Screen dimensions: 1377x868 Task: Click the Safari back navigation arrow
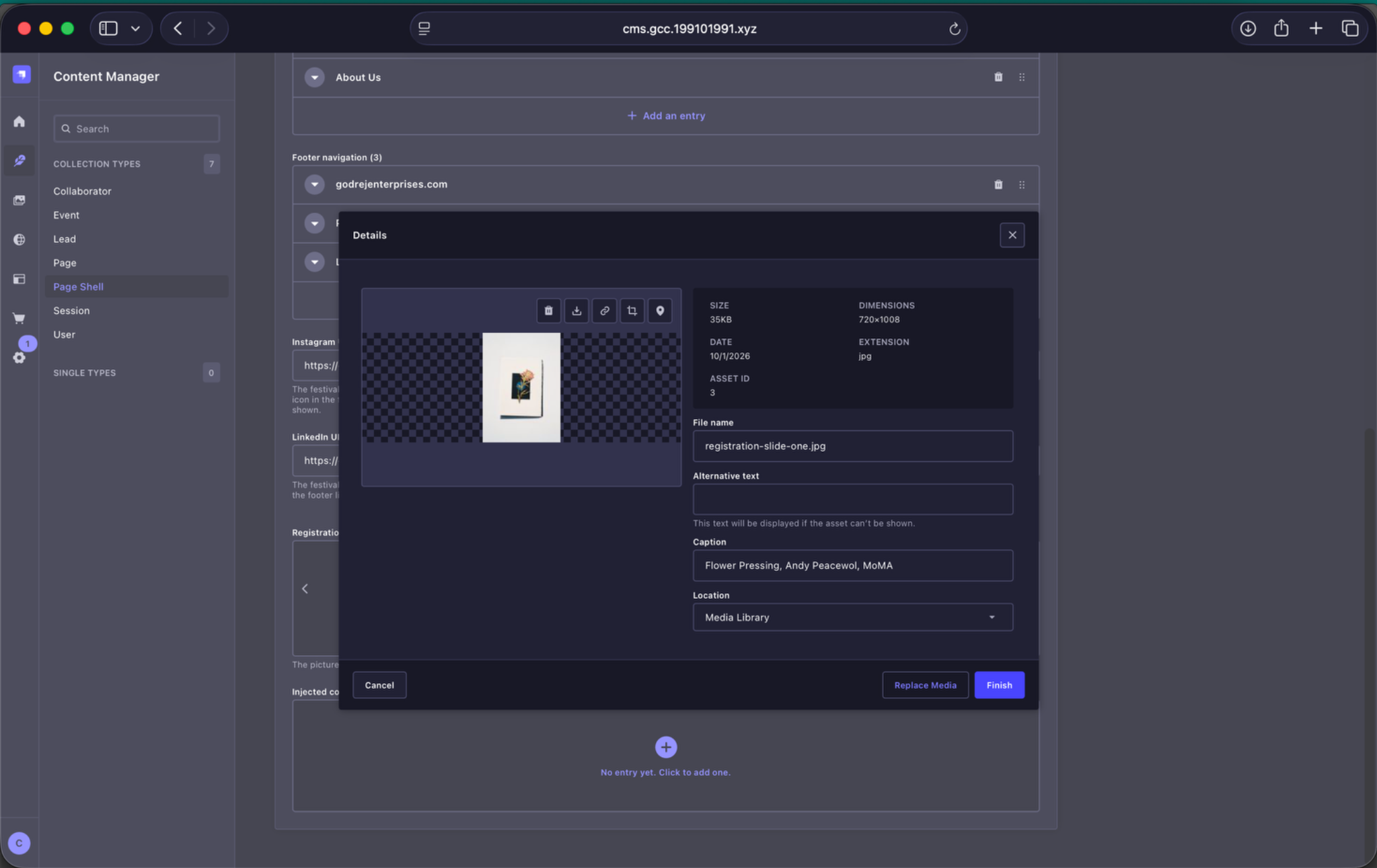[x=178, y=28]
